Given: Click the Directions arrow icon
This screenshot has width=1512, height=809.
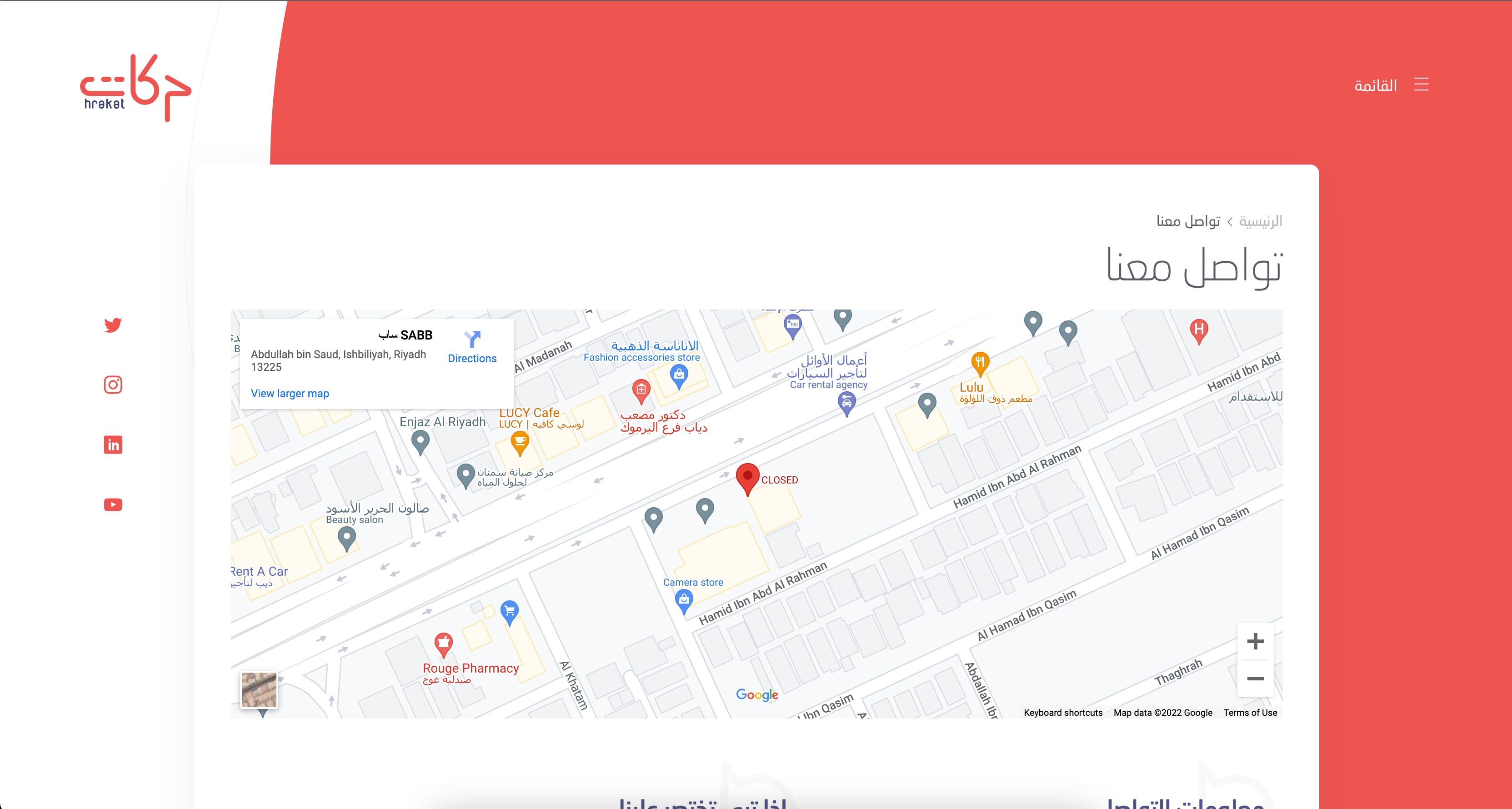Looking at the screenshot, I should click(x=472, y=339).
